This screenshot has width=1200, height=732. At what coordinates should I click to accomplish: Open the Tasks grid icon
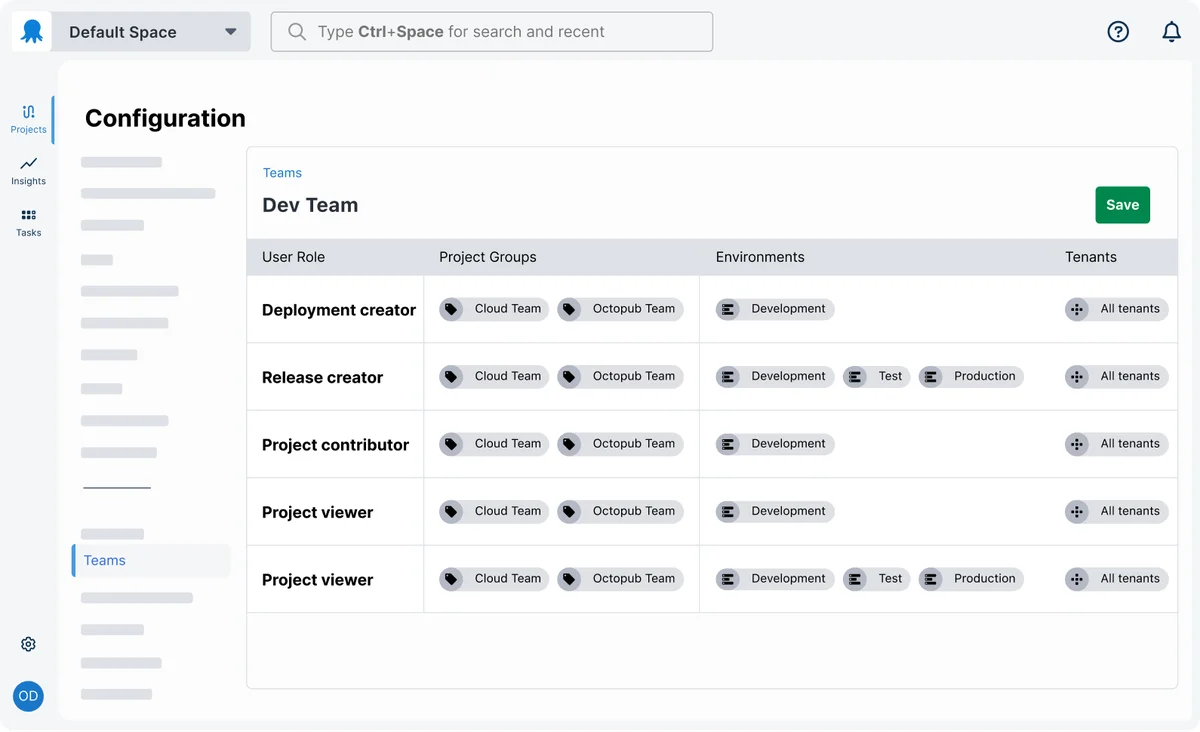[x=28, y=221]
